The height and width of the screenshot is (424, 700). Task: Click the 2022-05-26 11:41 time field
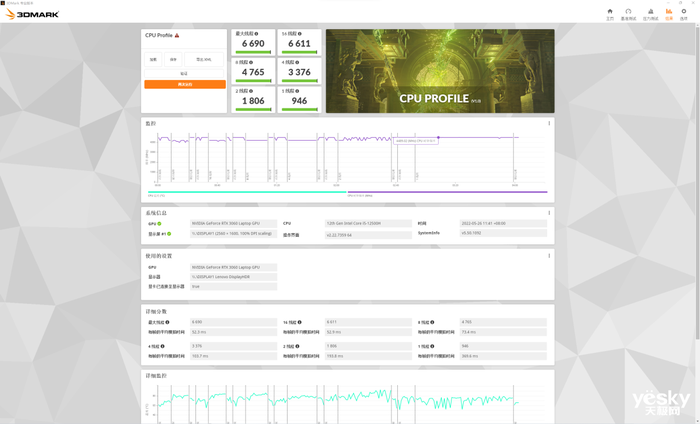click(503, 223)
